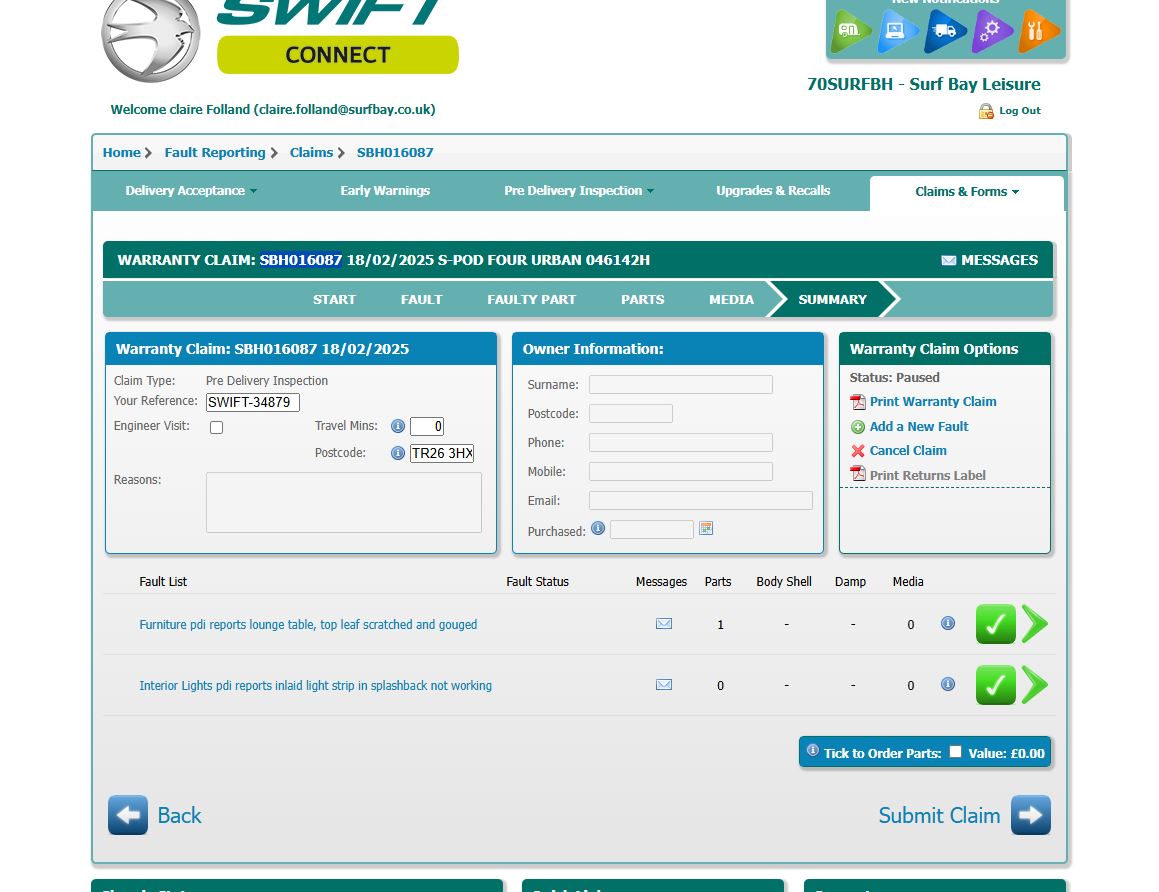The width and height of the screenshot is (1159, 892).
Task: Click the dark blue delivery truck icon
Action: click(x=943, y=31)
